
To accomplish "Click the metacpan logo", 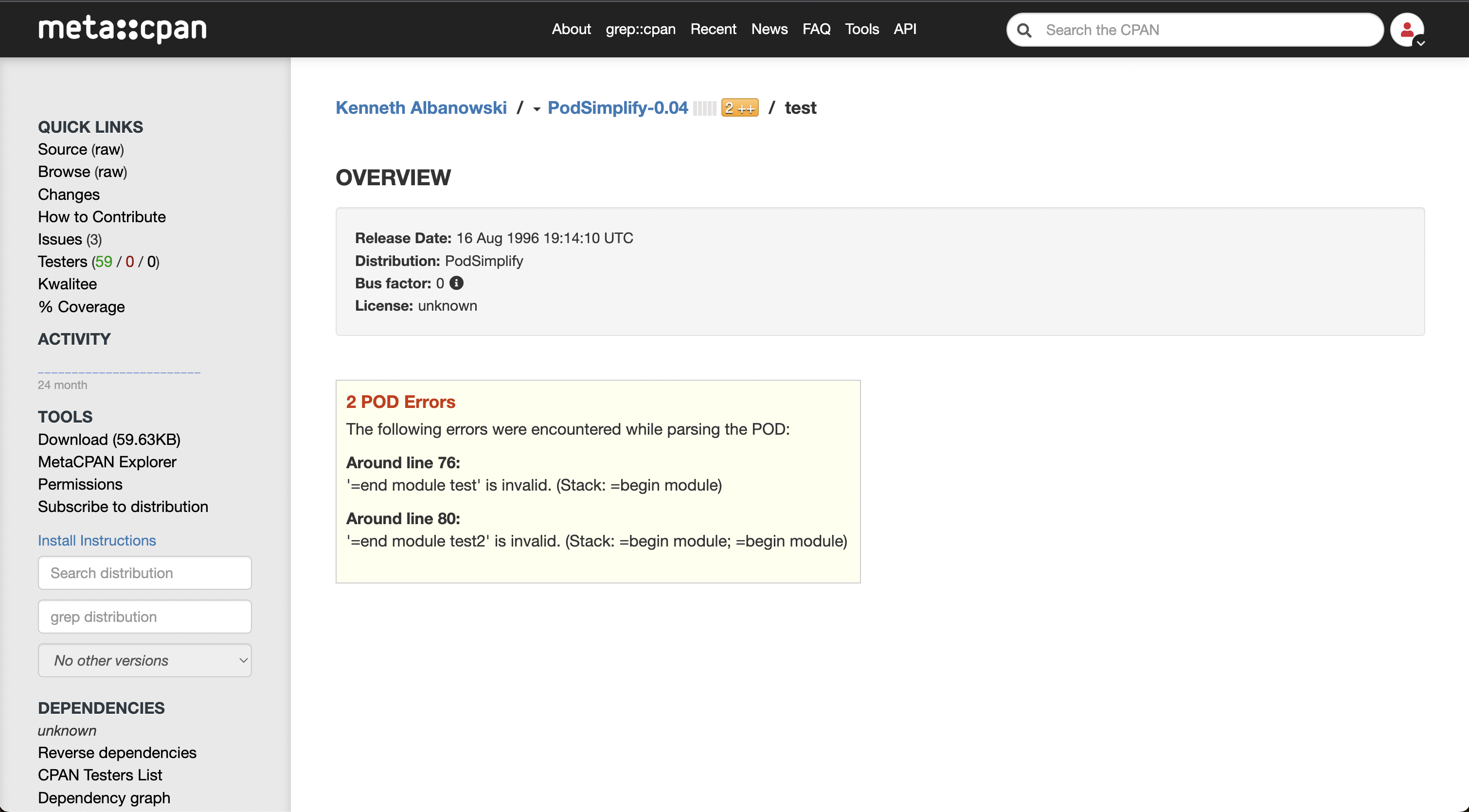I will pyautogui.click(x=122, y=29).
